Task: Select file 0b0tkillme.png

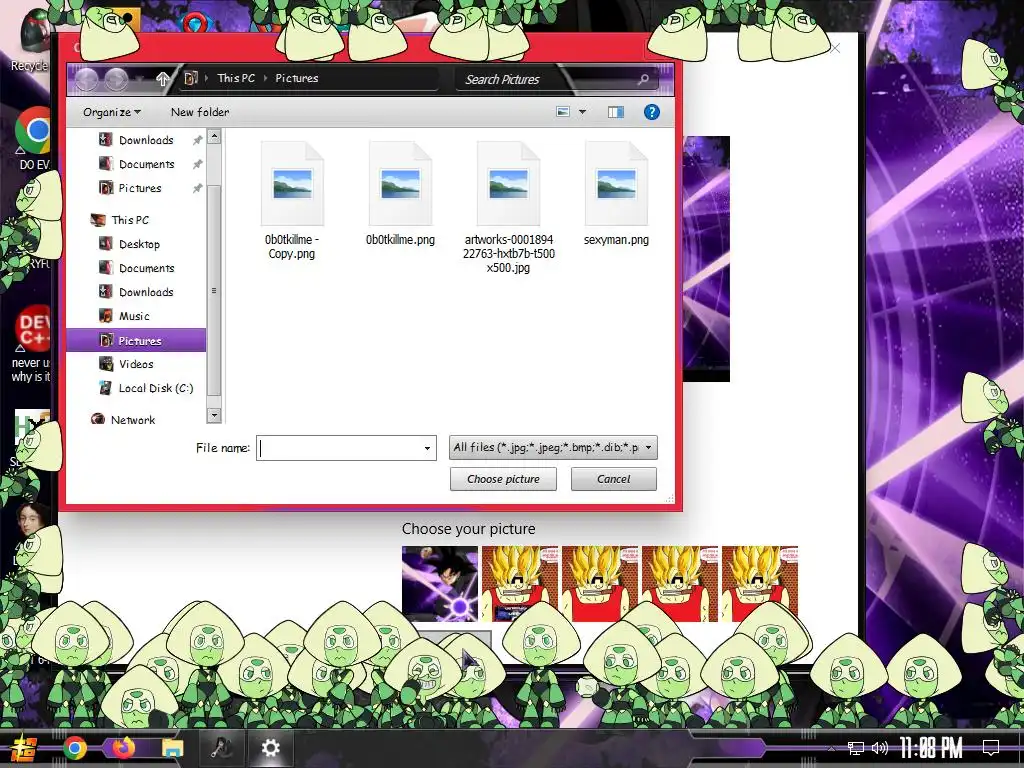Action: click(400, 195)
